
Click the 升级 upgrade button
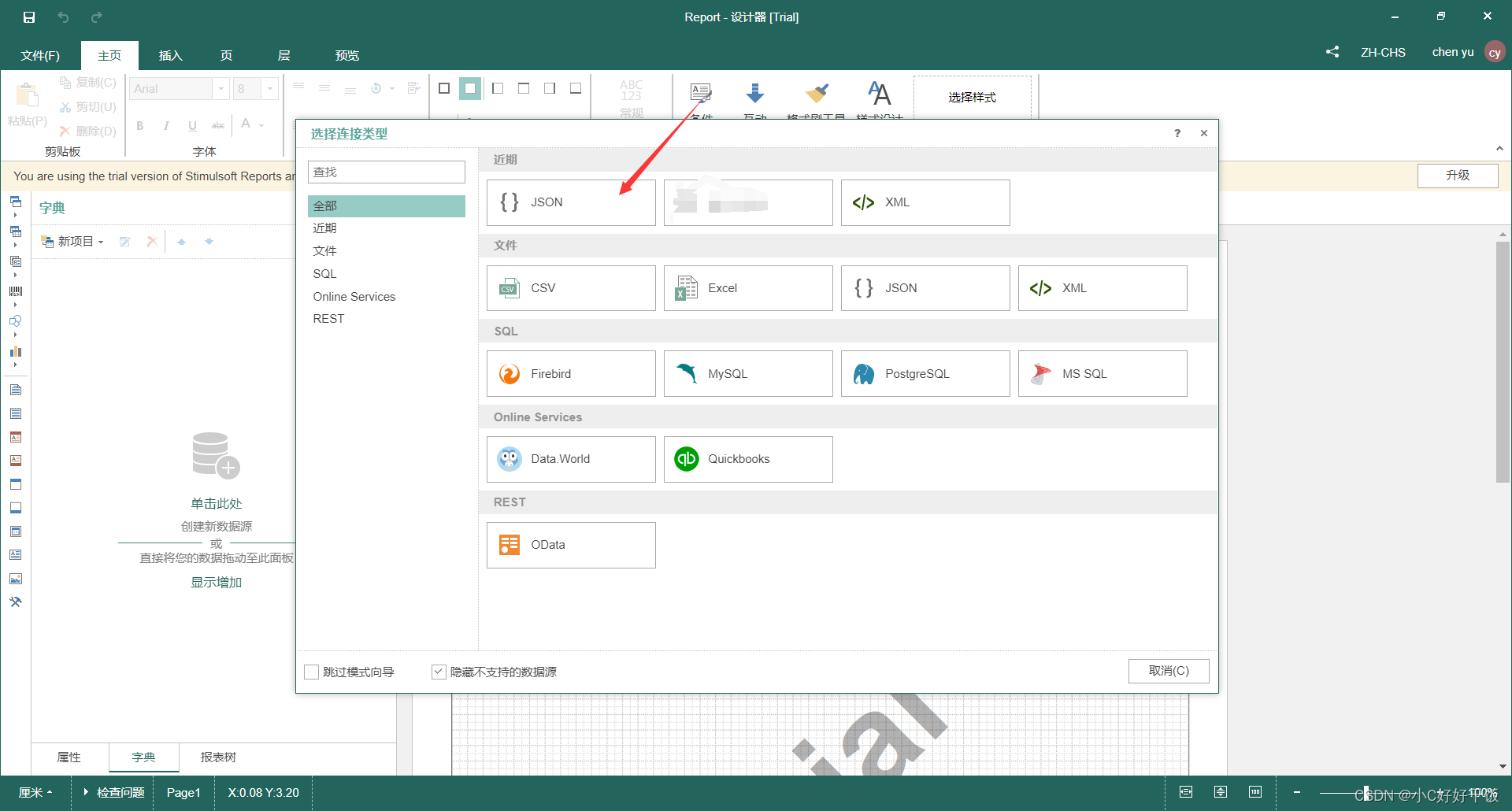pyautogui.click(x=1458, y=176)
